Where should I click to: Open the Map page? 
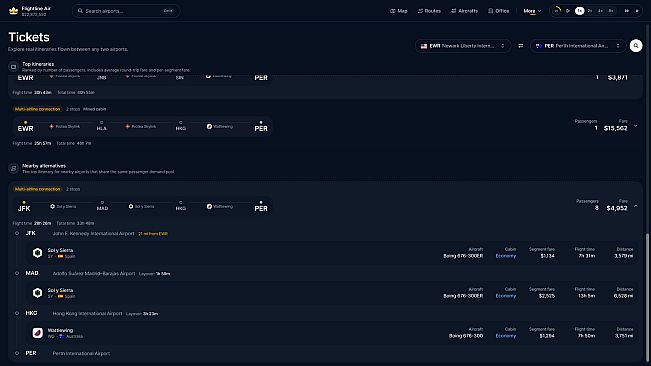point(399,11)
